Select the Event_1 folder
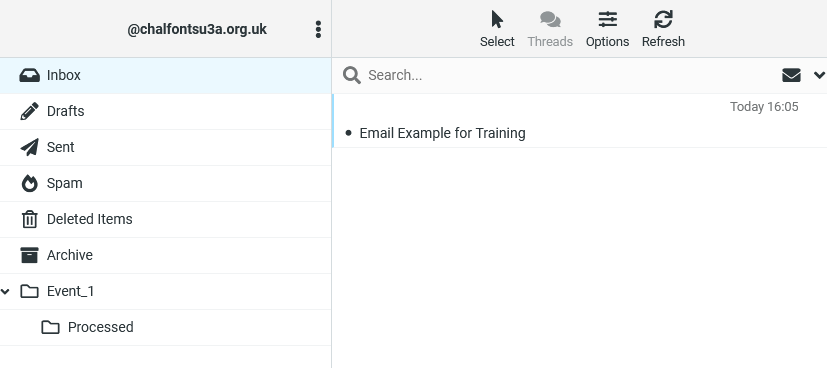This screenshot has height=368, width=827. coord(166,291)
